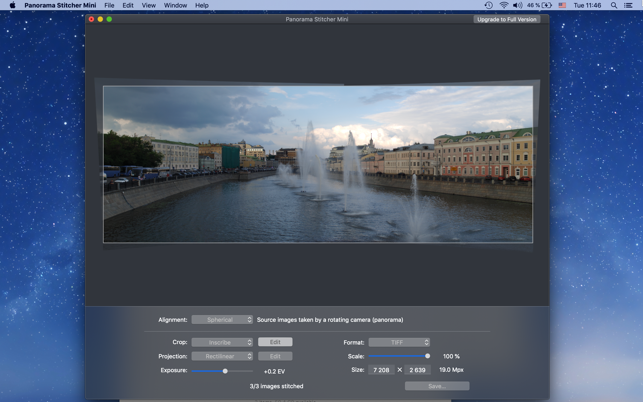
Task: Adjust the Exposure slider handle
Action: click(x=225, y=371)
